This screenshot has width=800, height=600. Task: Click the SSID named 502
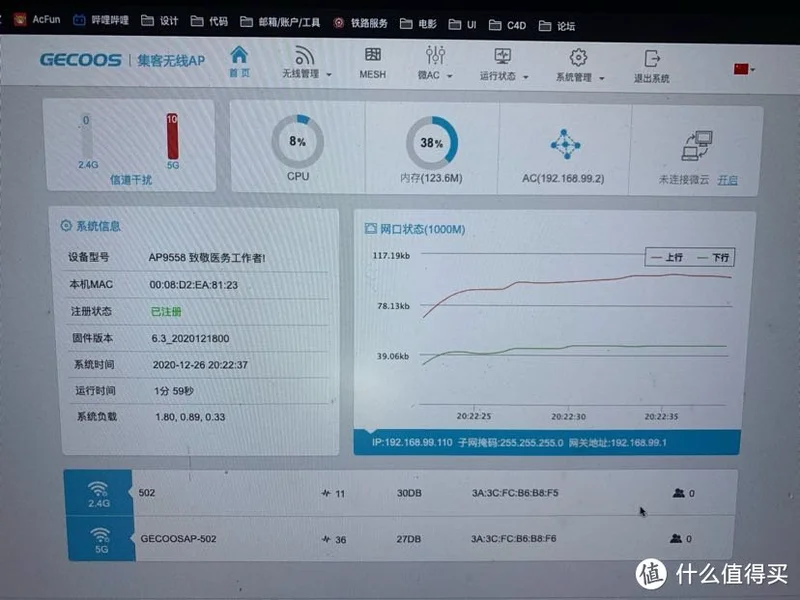(x=146, y=492)
